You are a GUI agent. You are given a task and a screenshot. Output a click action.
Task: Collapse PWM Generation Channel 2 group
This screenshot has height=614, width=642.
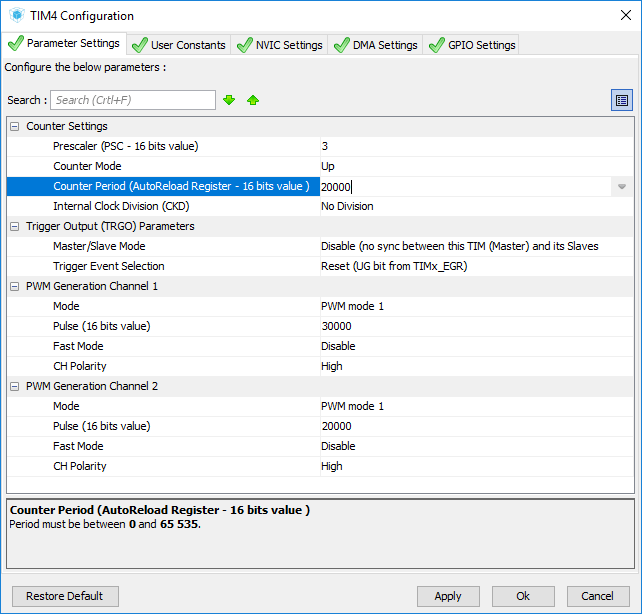pos(14,386)
